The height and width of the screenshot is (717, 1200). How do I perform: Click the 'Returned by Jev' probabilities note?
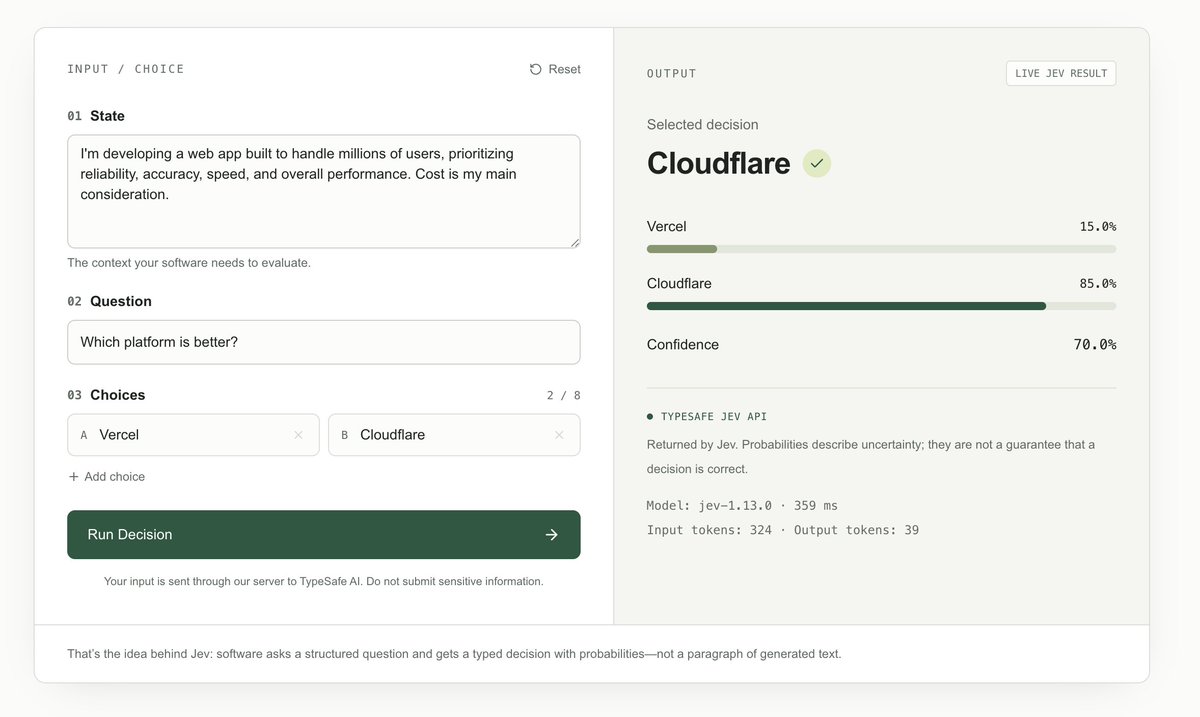pos(871,456)
